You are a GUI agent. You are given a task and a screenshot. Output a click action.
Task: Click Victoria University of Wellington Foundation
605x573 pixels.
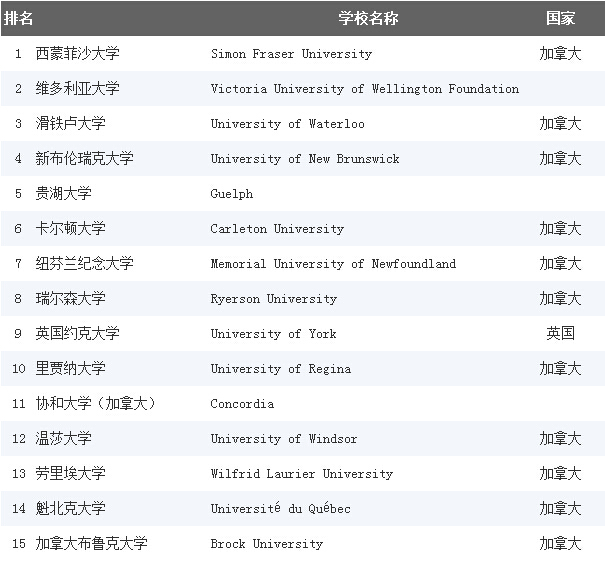pos(365,89)
